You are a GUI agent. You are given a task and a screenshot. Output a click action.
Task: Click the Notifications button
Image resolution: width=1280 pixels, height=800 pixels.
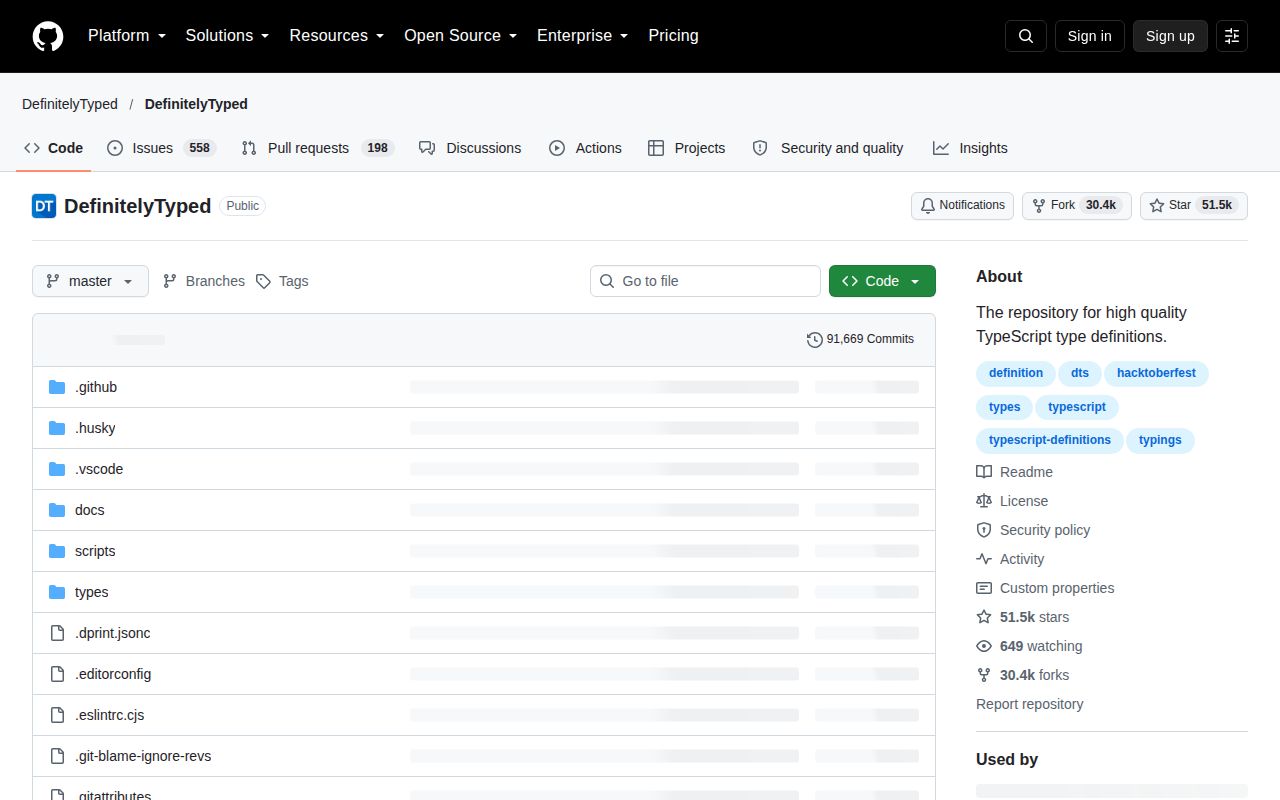(962, 205)
